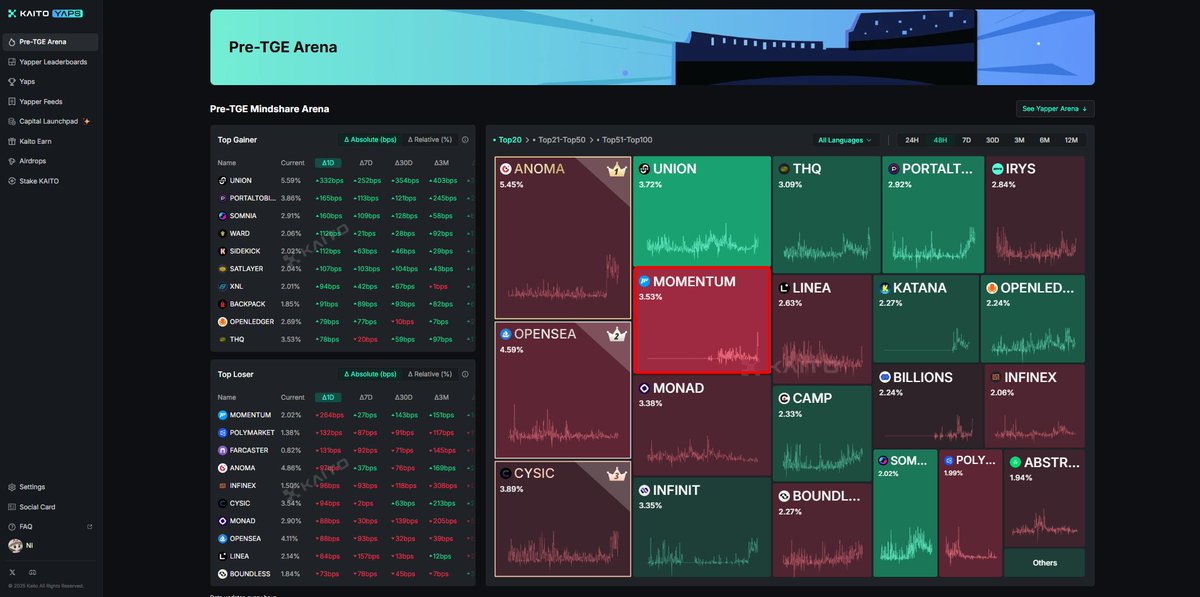Screen dimensions: 1200x597
Task: Click XNL name in Top Gainer list
Action: click(x=237, y=287)
